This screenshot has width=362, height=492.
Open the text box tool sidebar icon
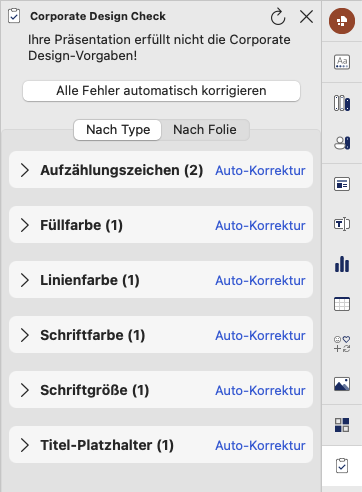342,224
